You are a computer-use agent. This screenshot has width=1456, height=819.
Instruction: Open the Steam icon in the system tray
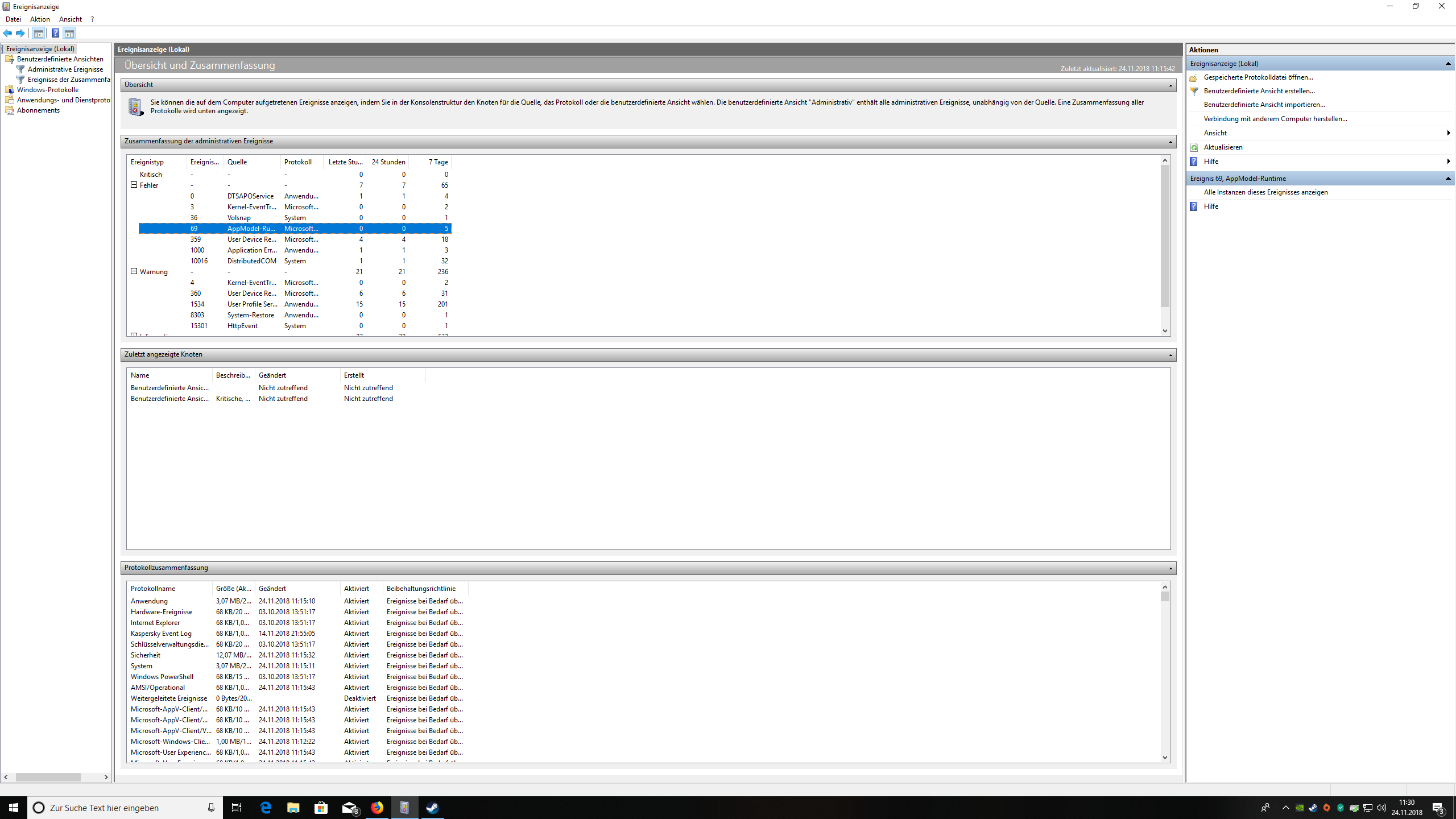click(x=1313, y=808)
